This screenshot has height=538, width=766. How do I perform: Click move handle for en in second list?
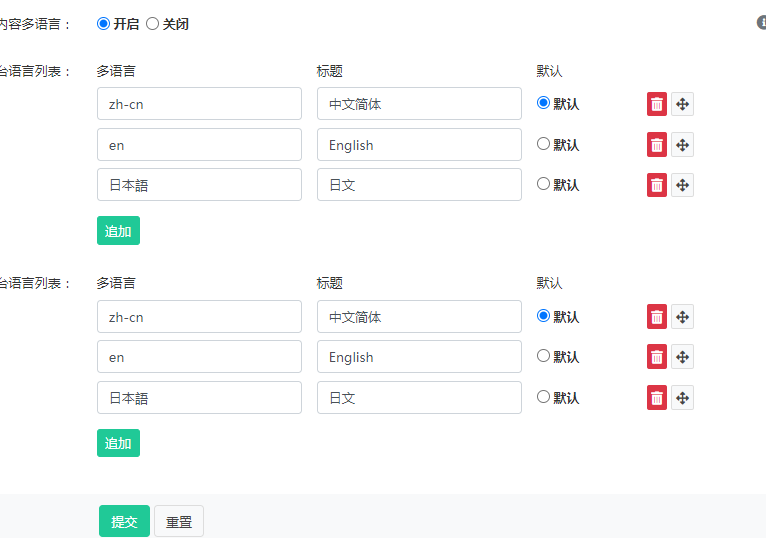(682, 357)
